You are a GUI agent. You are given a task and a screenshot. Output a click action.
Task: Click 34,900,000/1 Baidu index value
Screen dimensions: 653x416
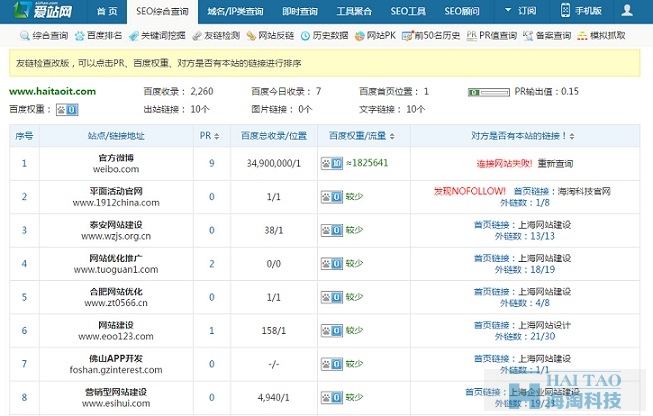tap(274, 163)
